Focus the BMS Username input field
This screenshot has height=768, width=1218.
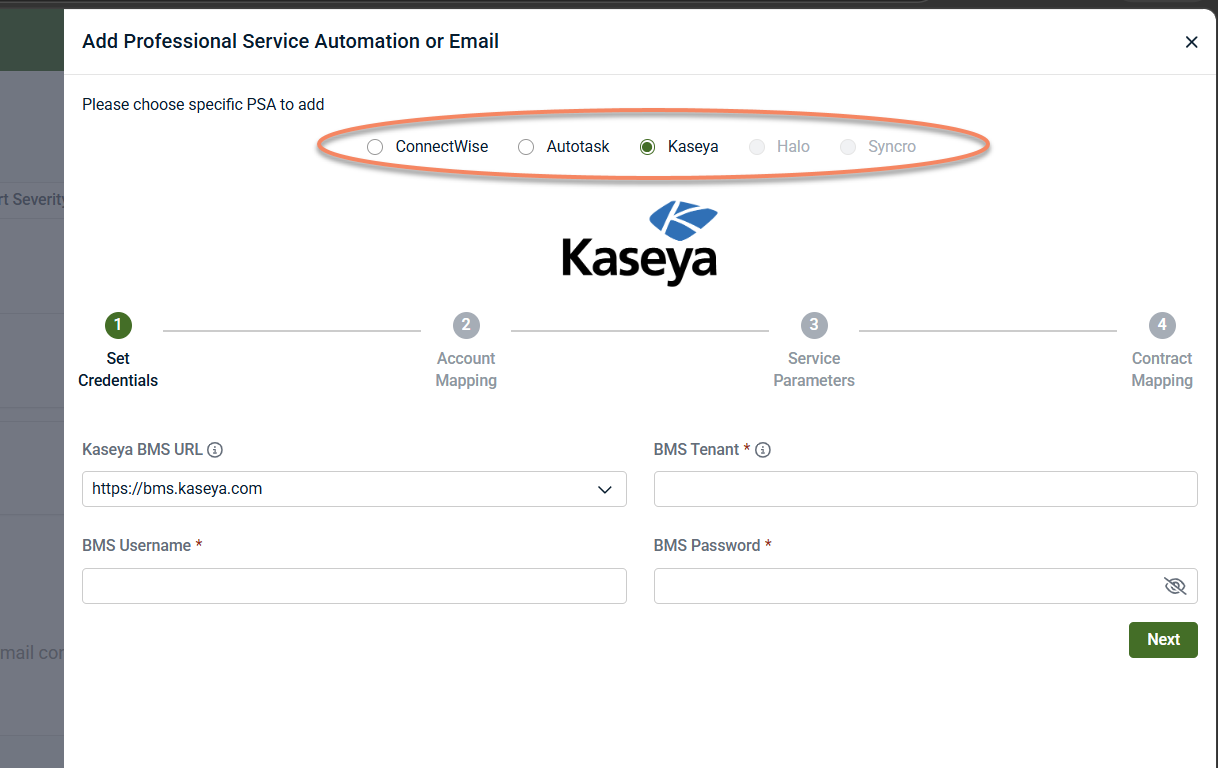tap(354, 586)
